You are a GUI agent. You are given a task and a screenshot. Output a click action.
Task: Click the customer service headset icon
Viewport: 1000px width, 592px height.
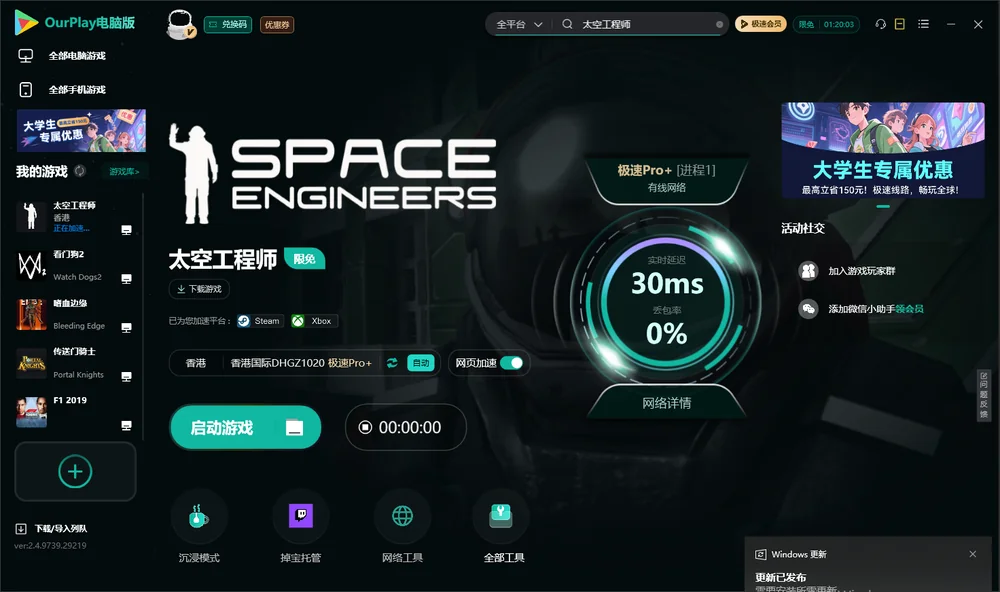click(x=881, y=24)
